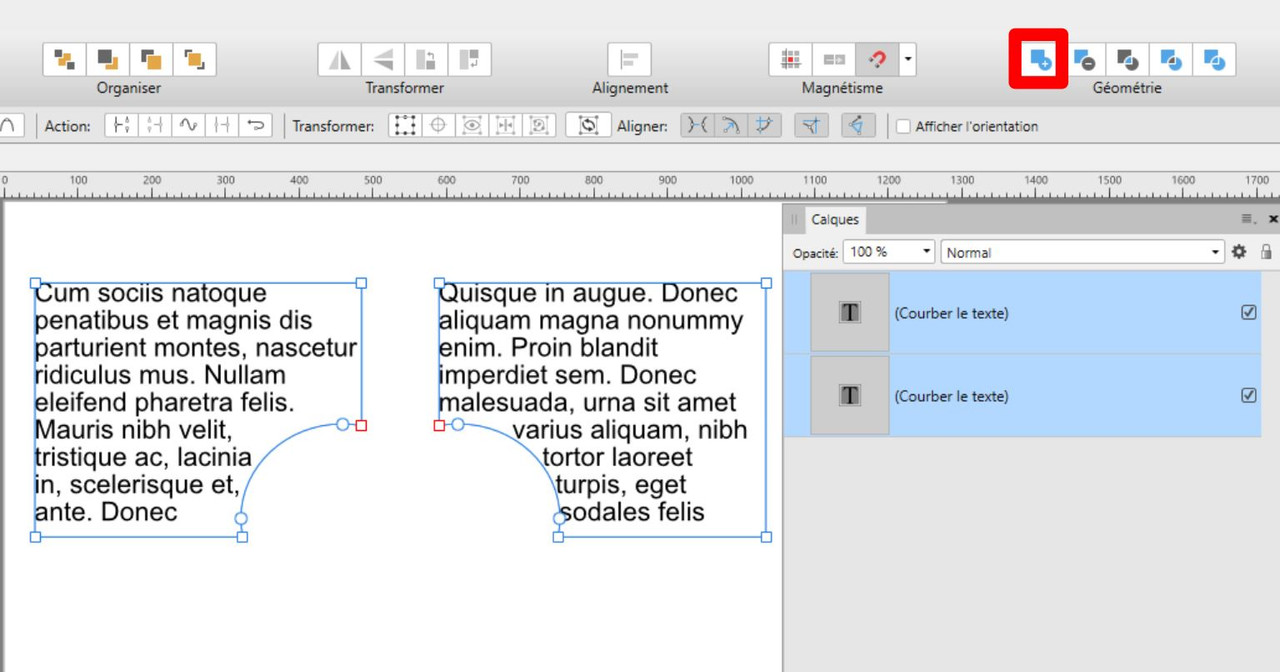This screenshot has width=1280, height=672.
Task: Rotate selection counterclockwise in Transformer group
Action: (426, 60)
